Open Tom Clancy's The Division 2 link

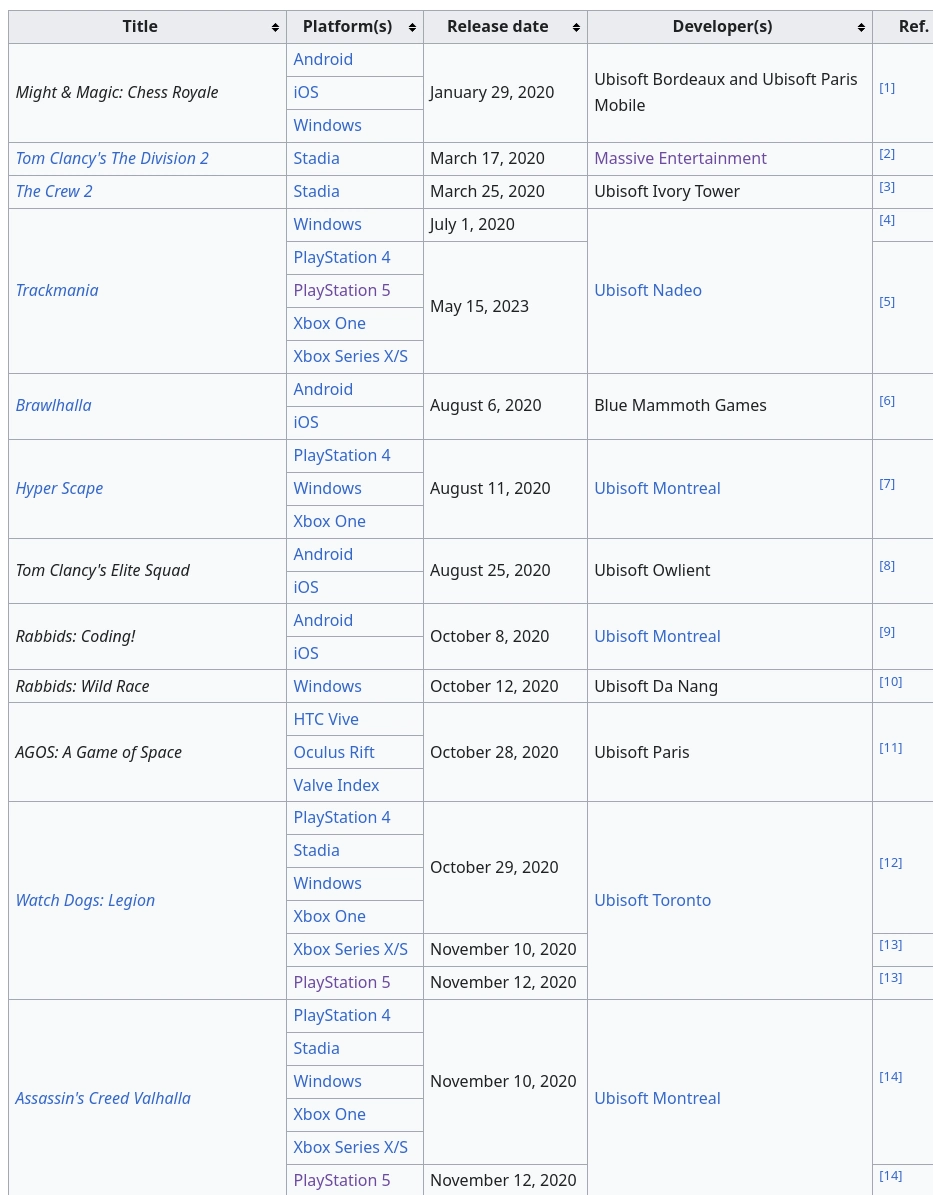pos(112,159)
